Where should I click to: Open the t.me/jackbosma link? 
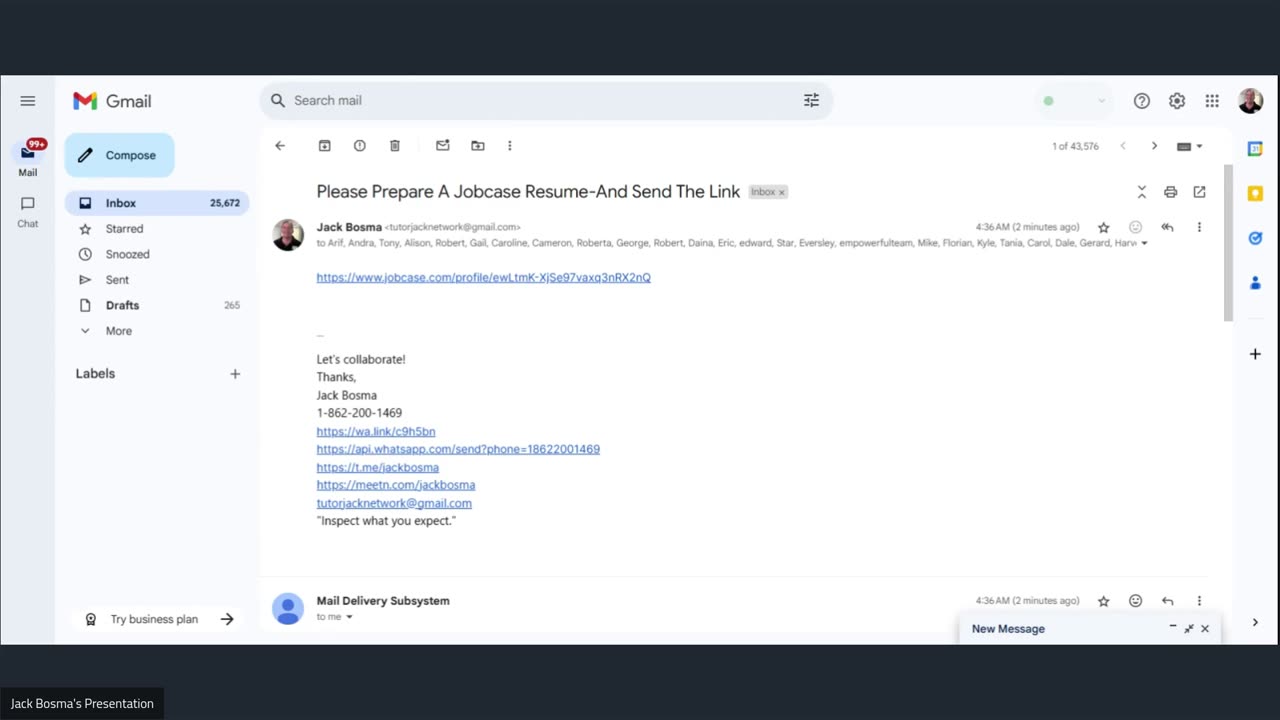(377, 468)
